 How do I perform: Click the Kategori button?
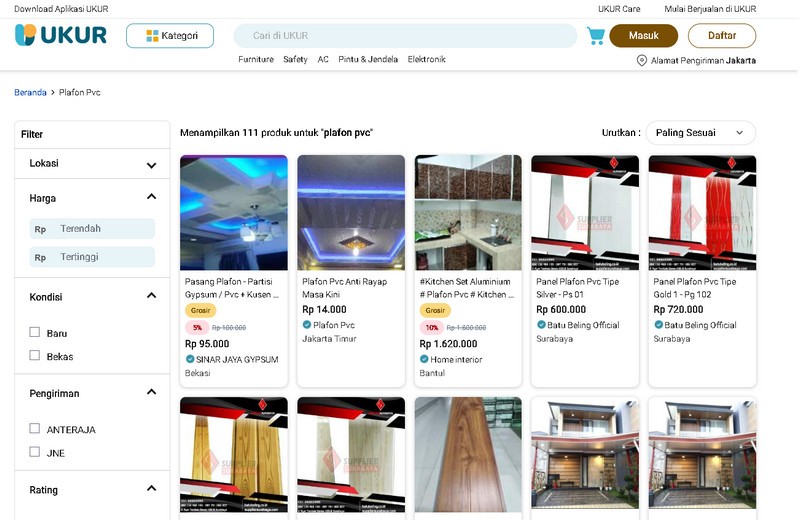pyautogui.click(x=170, y=36)
